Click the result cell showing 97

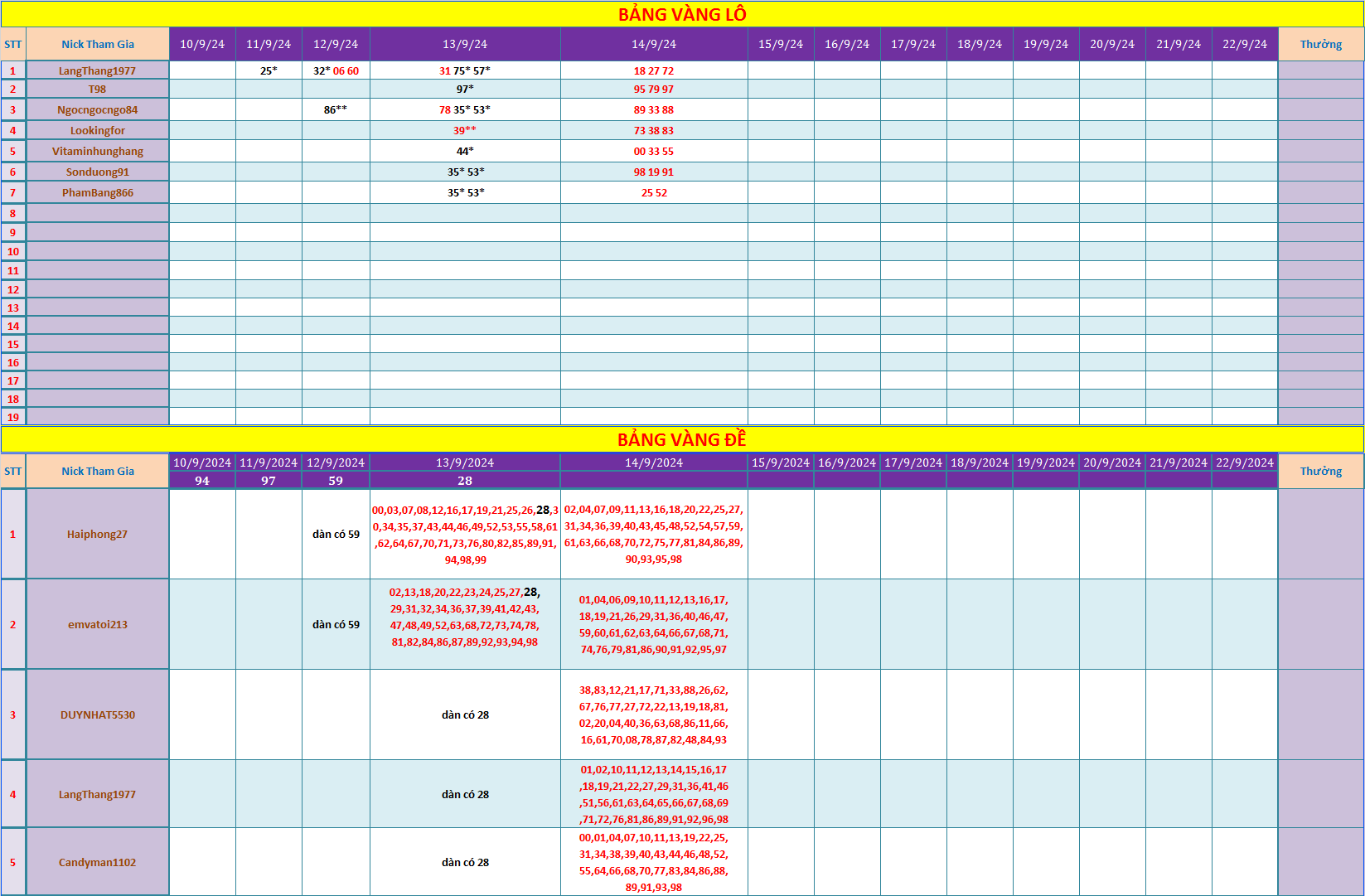point(269,481)
